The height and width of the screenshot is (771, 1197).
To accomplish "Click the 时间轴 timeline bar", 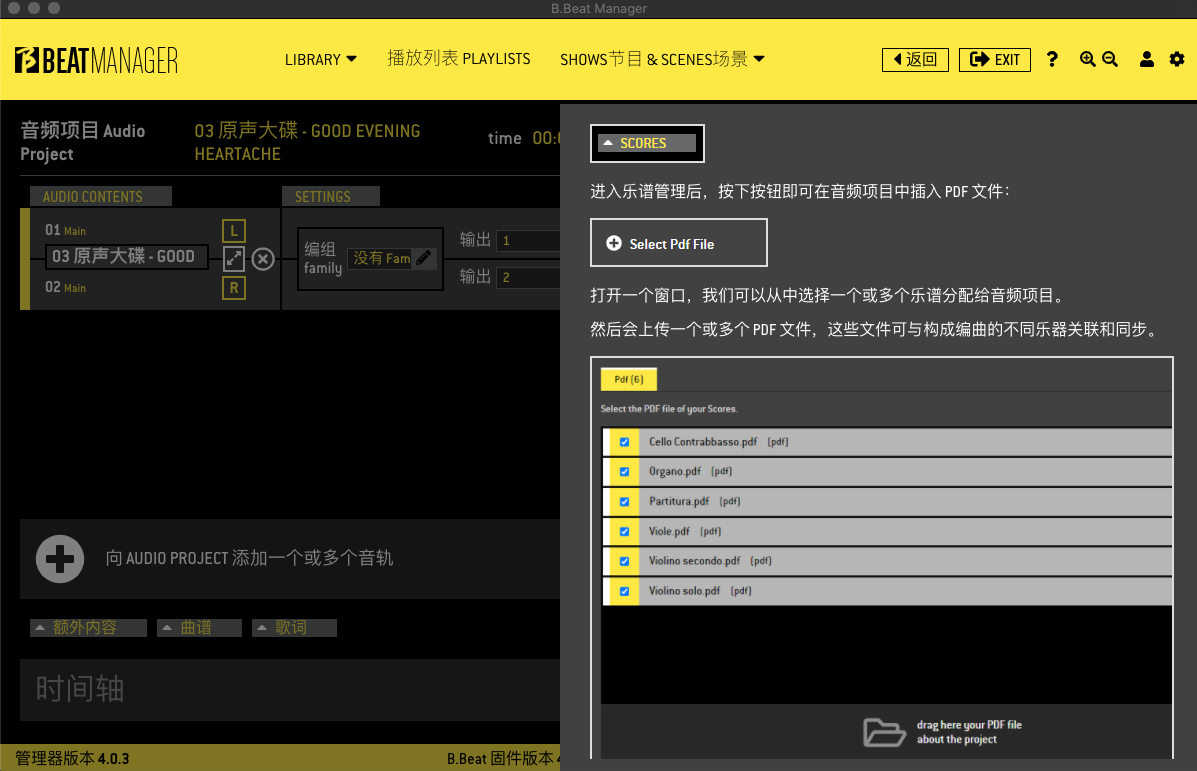I will (290, 690).
